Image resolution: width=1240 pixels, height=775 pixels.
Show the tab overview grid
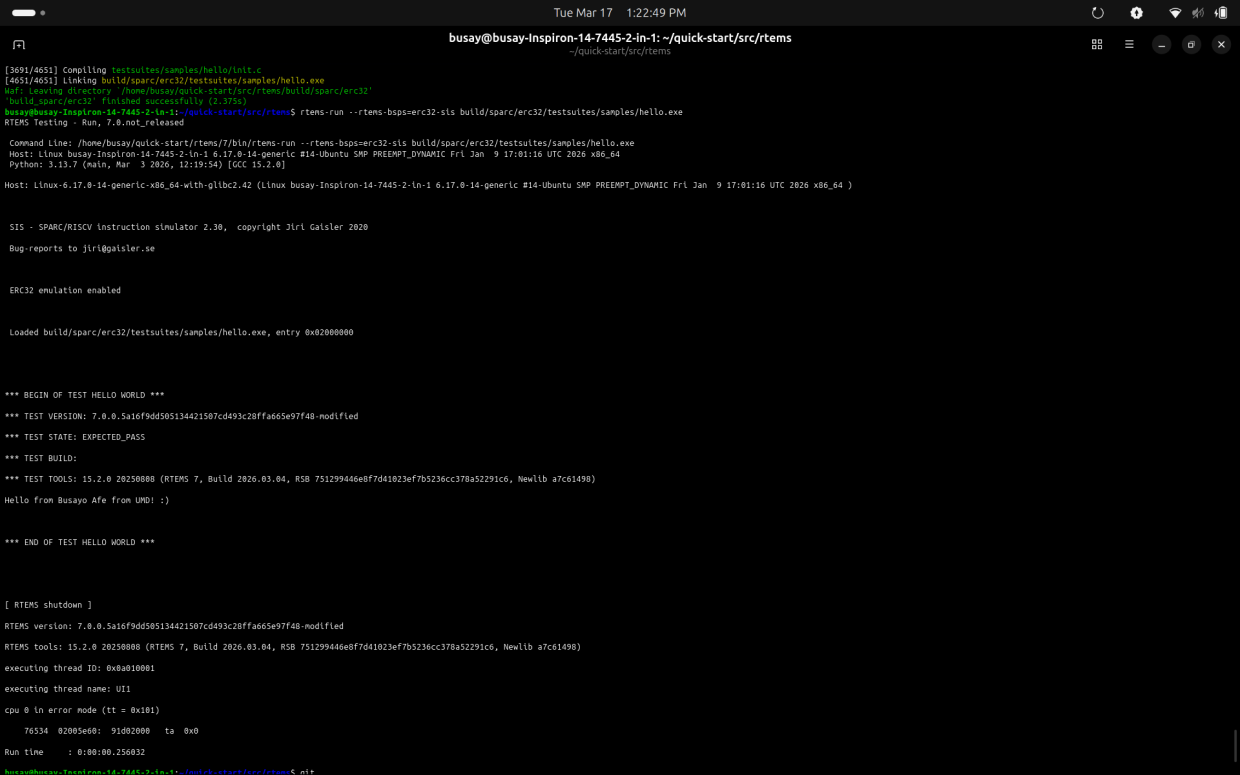coord(1097,45)
